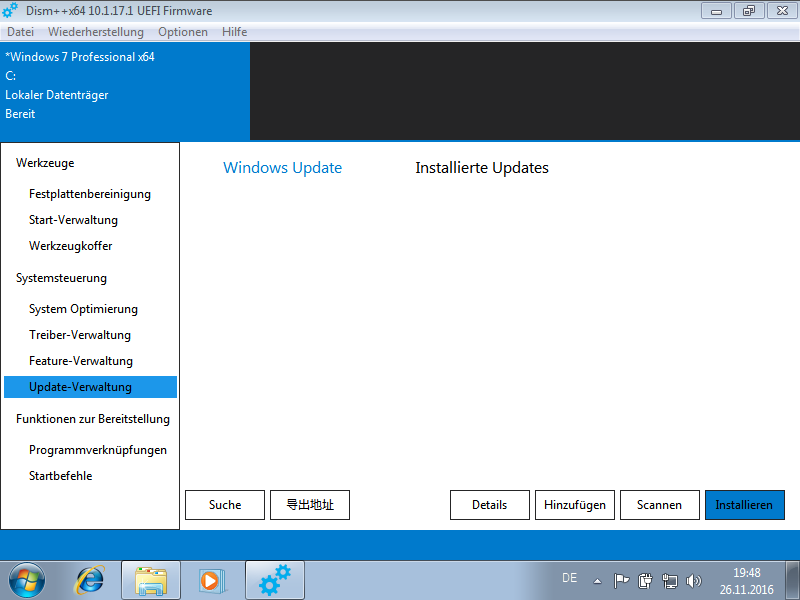
Task: Show hidden tray icons arrow
Action: coord(597,581)
